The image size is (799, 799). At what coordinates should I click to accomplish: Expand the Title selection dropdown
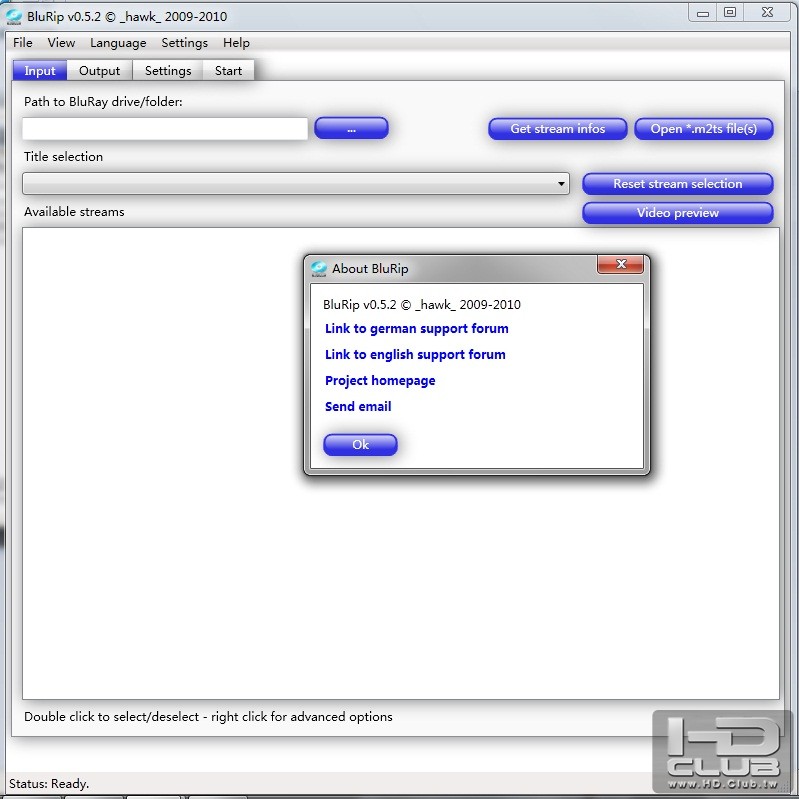click(296, 183)
